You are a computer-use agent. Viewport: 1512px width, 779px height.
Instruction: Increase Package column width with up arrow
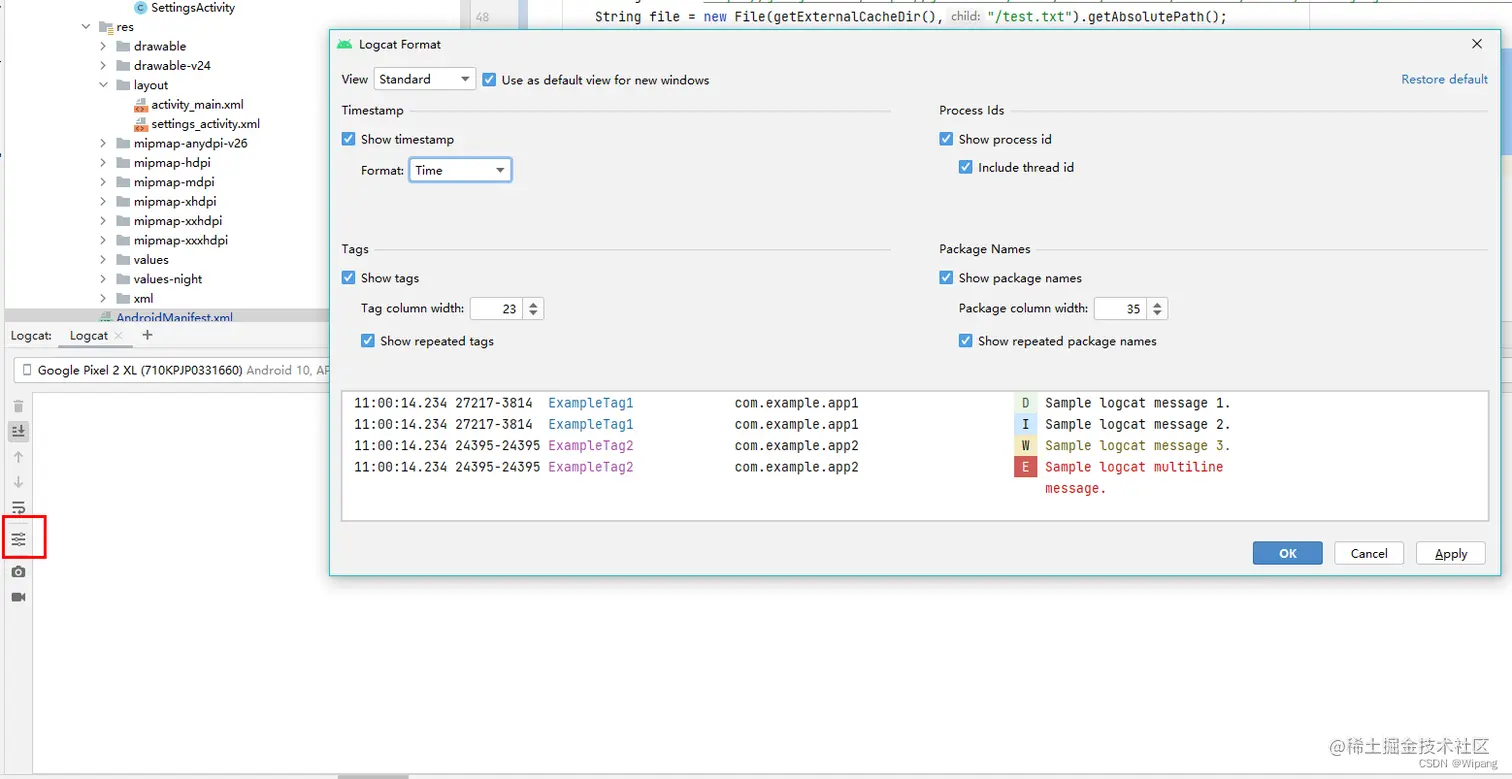[x=1157, y=304]
